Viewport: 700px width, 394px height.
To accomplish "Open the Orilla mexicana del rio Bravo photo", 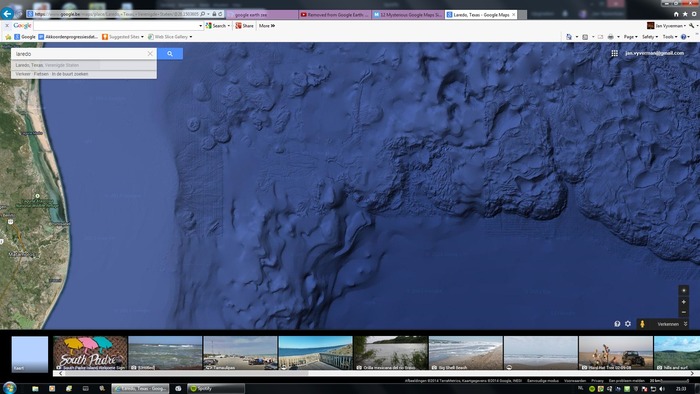I will [x=391, y=353].
